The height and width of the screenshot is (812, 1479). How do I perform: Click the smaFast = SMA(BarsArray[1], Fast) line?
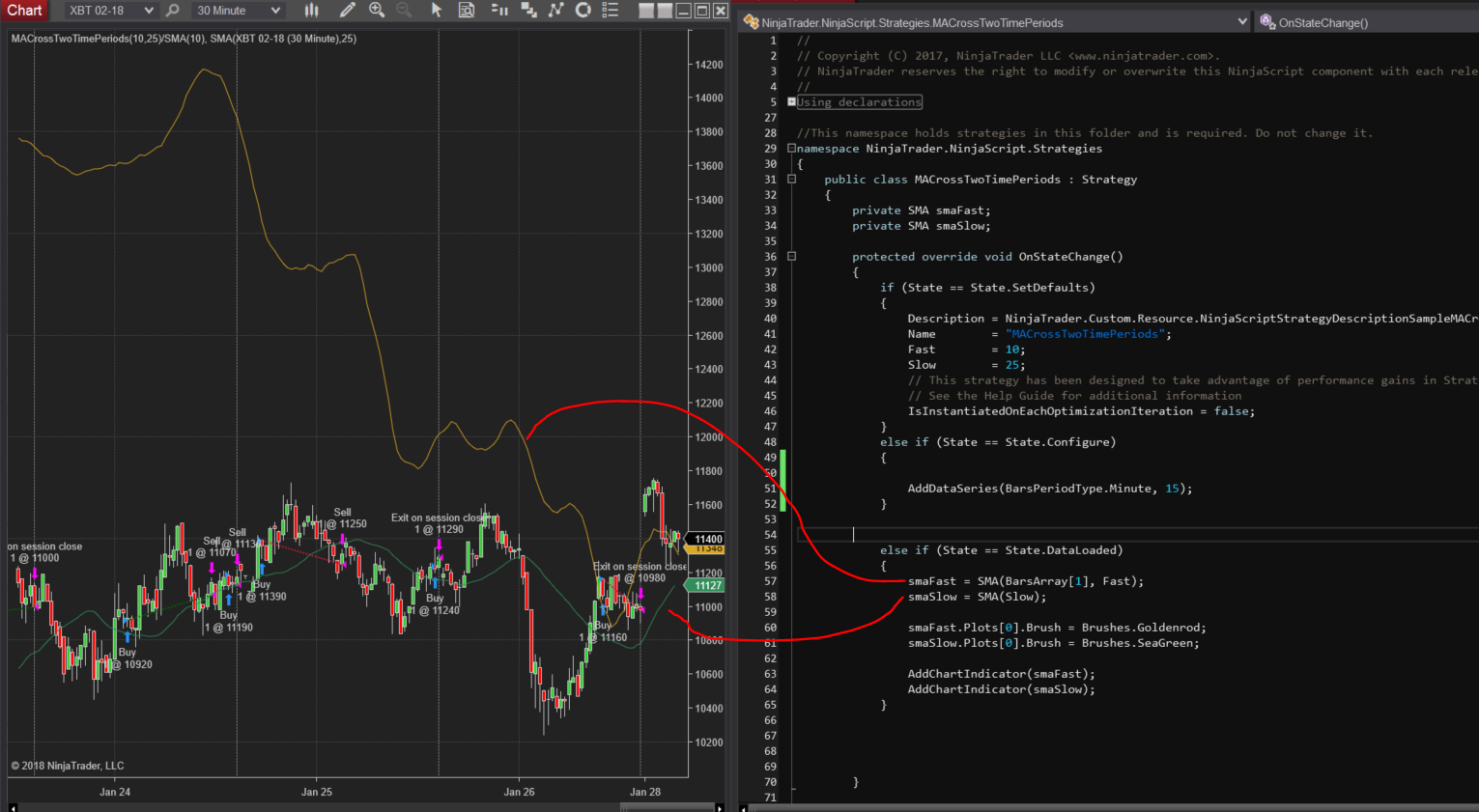[1026, 581]
